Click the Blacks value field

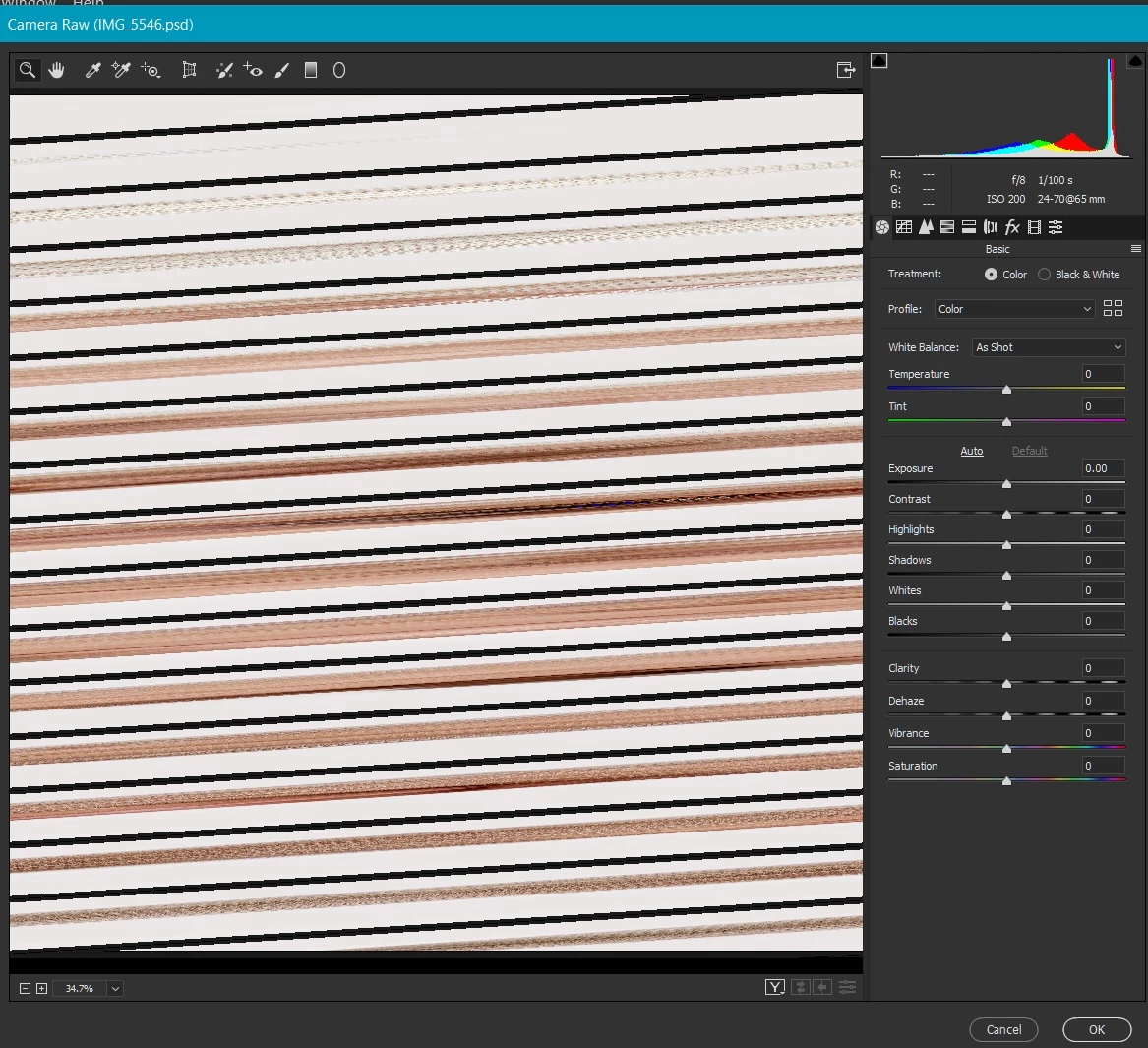point(1103,620)
